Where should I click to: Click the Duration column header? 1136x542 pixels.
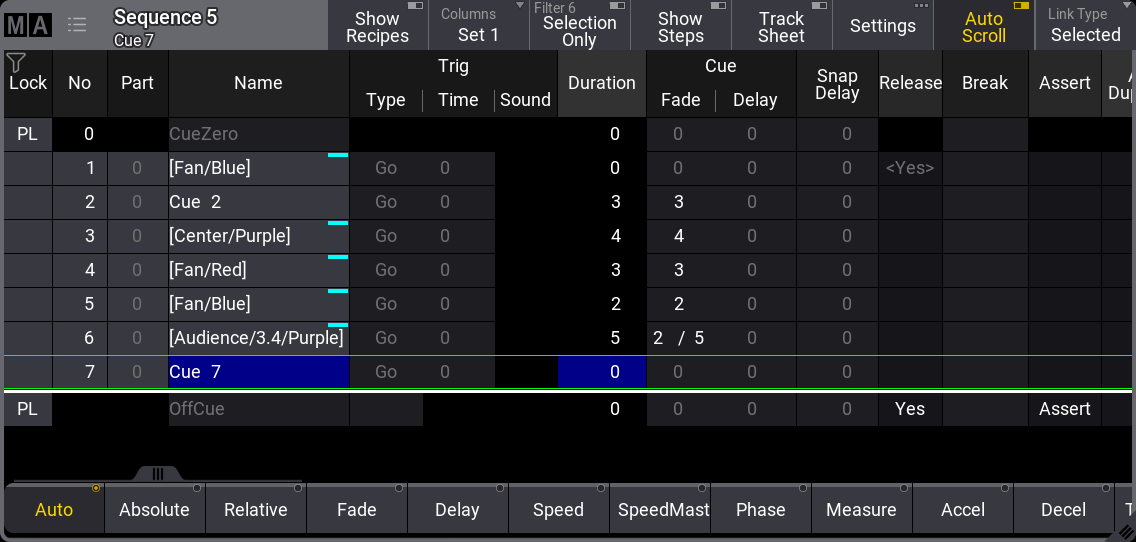coord(601,83)
